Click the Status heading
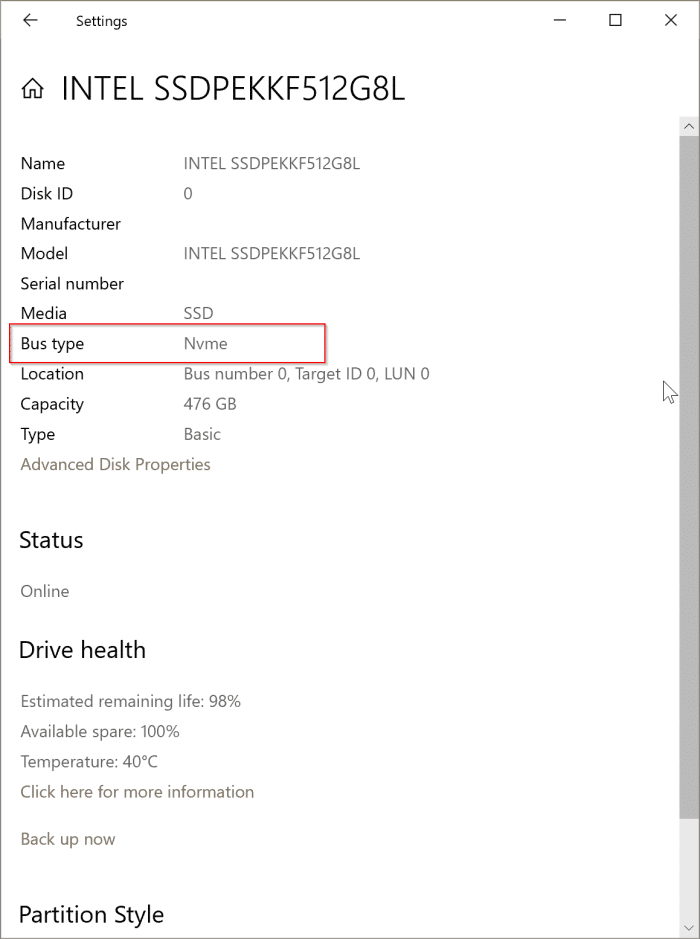The height and width of the screenshot is (939, 700). [x=51, y=540]
